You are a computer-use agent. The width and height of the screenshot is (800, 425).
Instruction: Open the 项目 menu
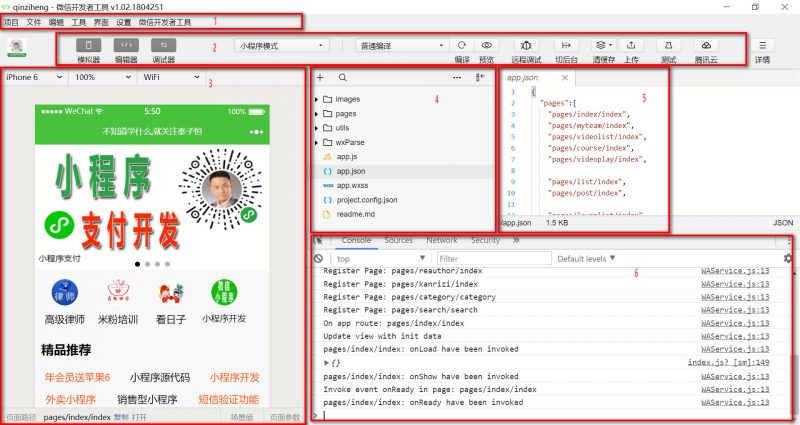point(11,22)
